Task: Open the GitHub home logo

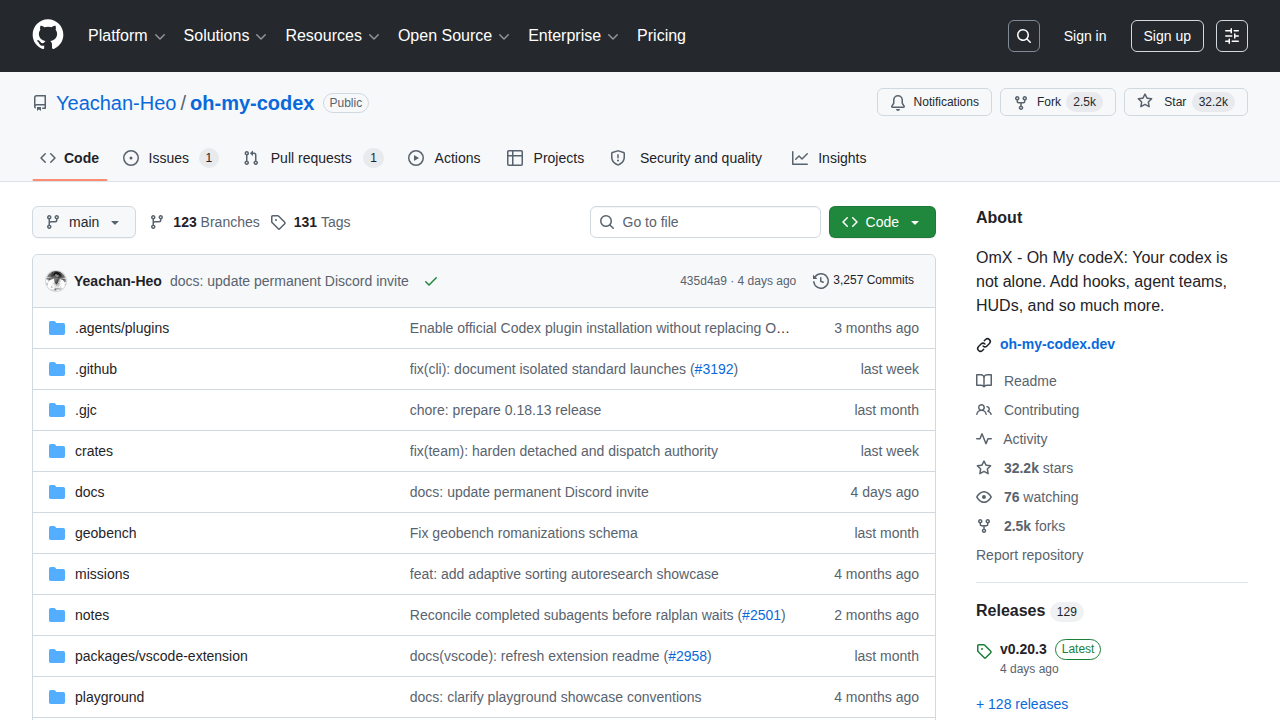Action: 48,35
